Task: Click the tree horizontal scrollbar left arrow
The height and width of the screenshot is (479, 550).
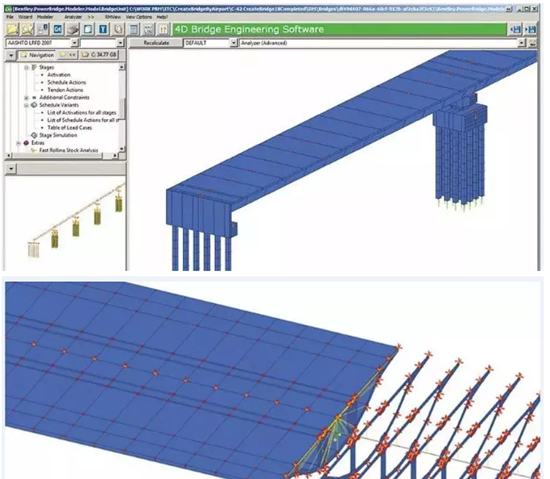Action: (x=9, y=155)
